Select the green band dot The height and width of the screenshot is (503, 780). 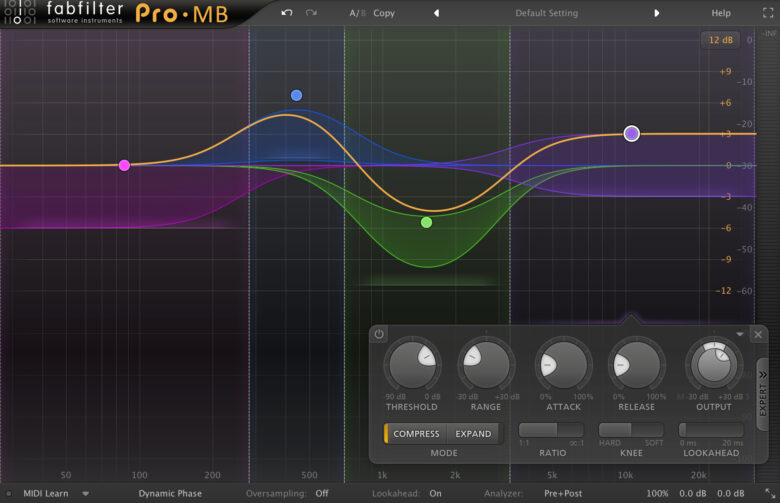(x=426, y=222)
